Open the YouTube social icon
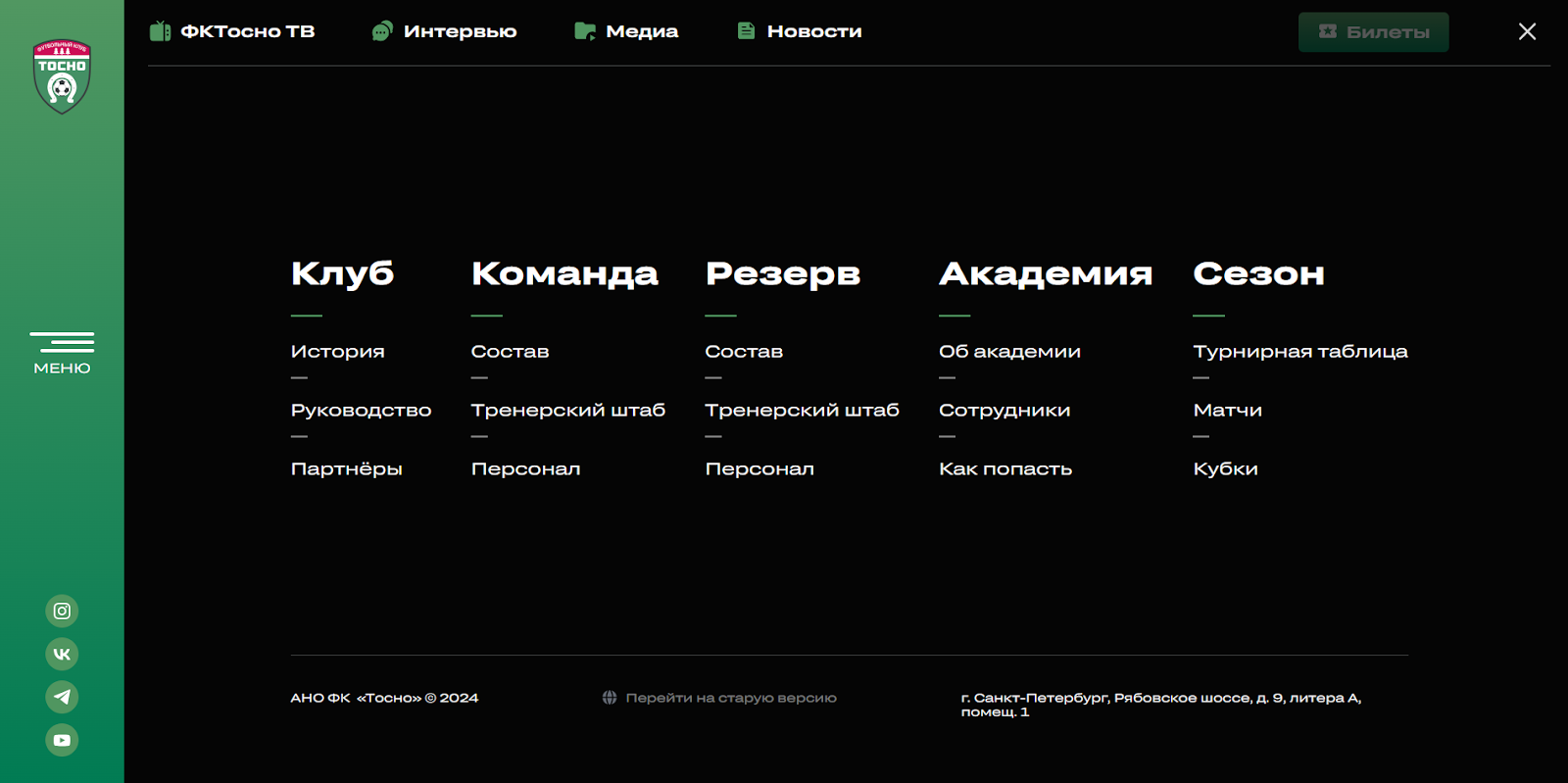 (x=62, y=740)
